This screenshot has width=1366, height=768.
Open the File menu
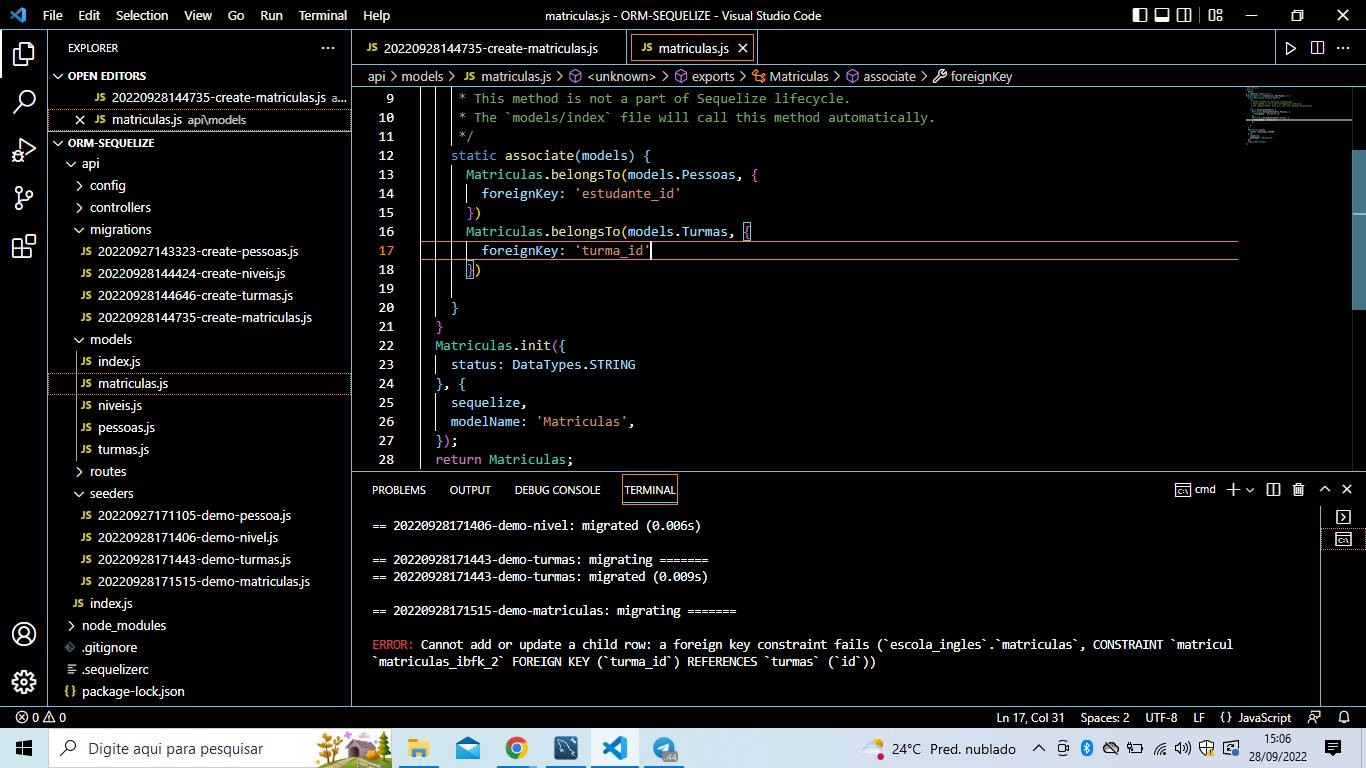click(53, 15)
